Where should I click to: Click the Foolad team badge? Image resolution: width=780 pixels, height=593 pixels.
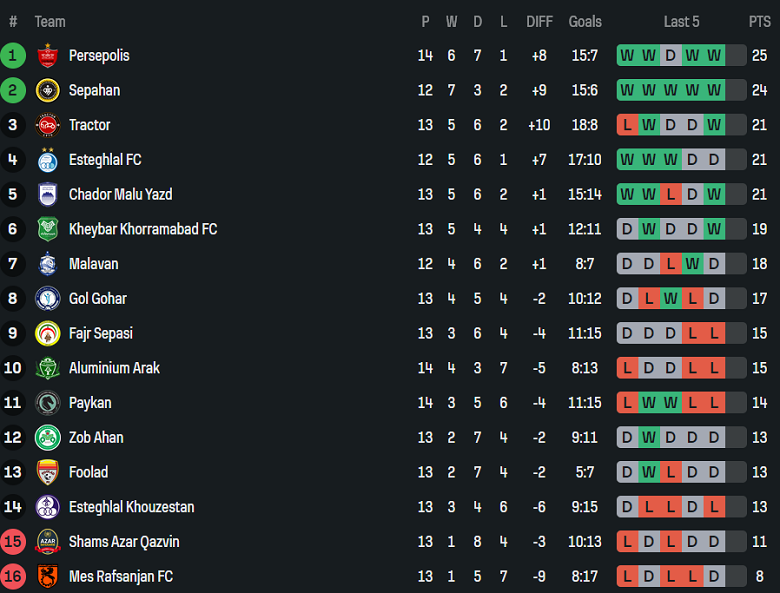47,472
